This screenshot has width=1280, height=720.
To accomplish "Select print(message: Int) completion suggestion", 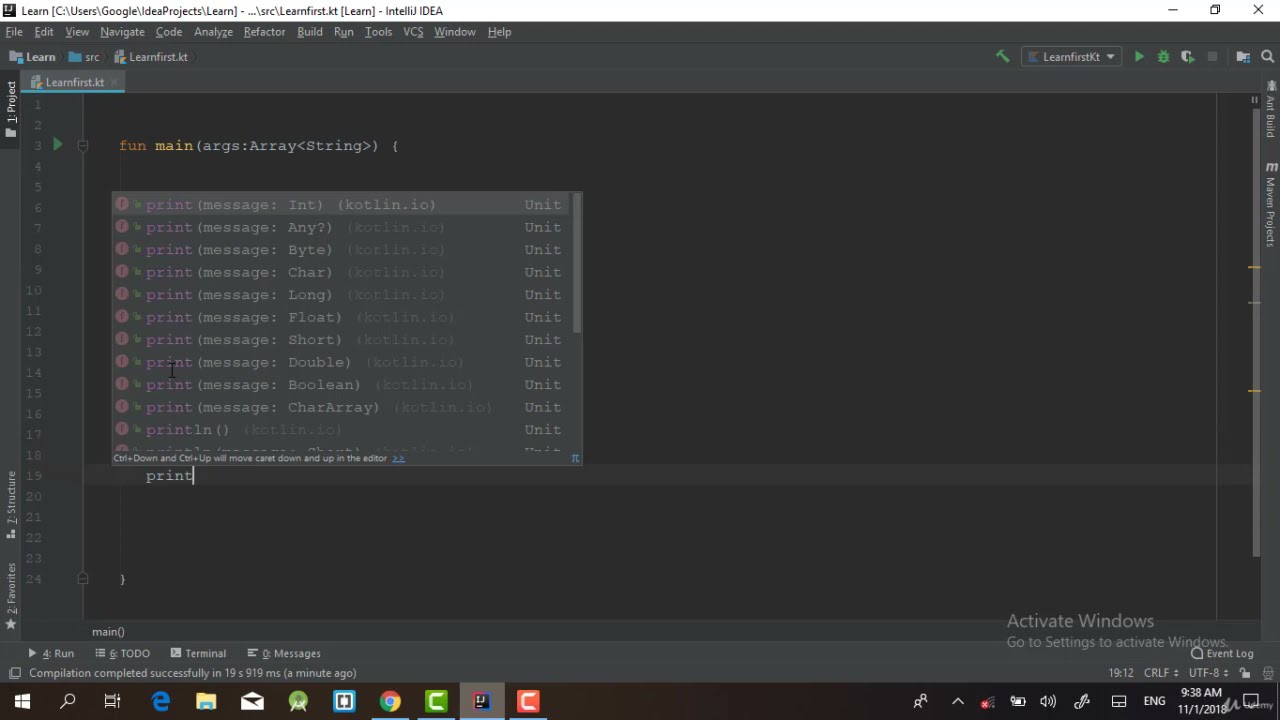I will click(341, 205).
